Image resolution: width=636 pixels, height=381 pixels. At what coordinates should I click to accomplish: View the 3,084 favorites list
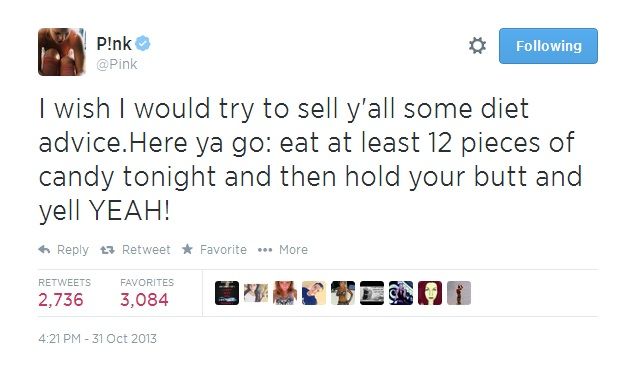coord(144,300)
